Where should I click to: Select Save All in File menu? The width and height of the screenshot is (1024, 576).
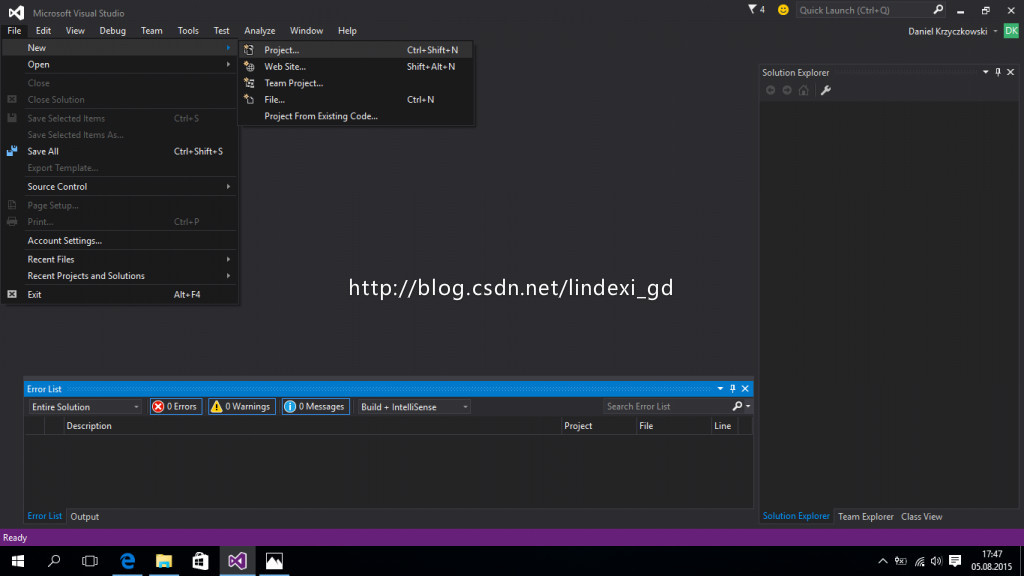click(120, 152)
